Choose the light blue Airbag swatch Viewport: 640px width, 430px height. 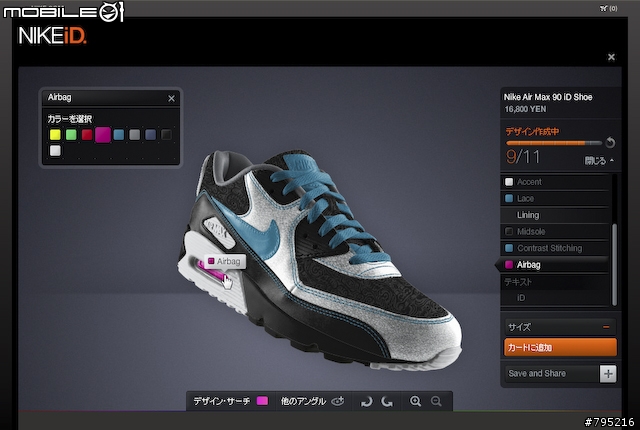[x=119, y=135]
